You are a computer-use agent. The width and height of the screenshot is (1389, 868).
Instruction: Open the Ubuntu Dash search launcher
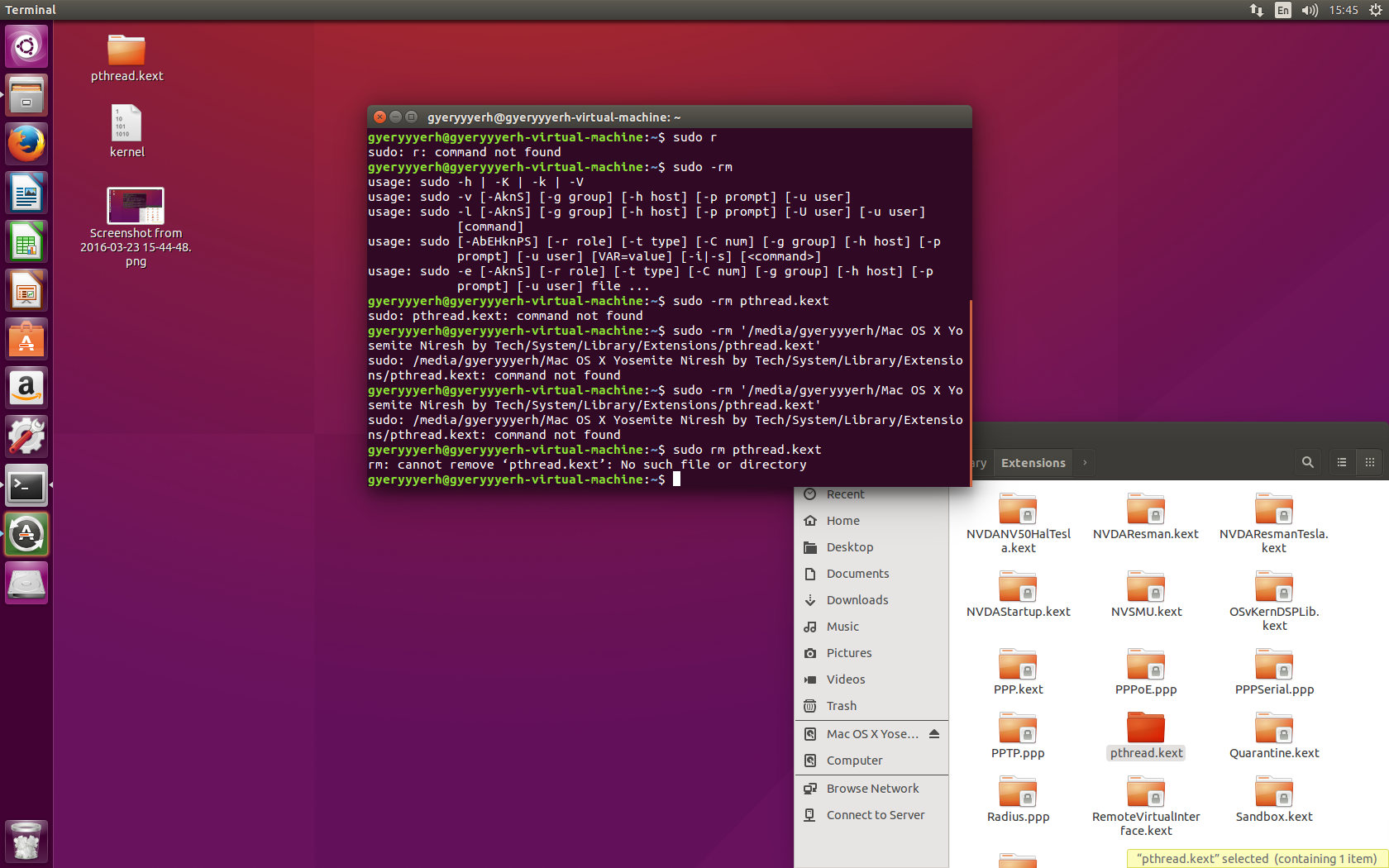[x=26, y=46]
